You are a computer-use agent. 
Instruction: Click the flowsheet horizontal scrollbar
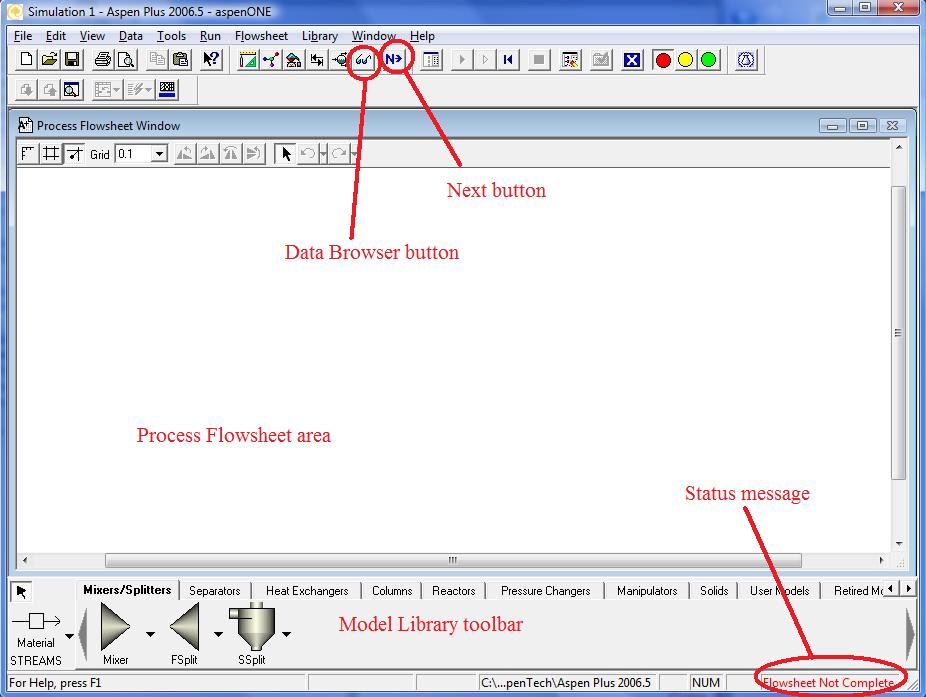[451, 561]
